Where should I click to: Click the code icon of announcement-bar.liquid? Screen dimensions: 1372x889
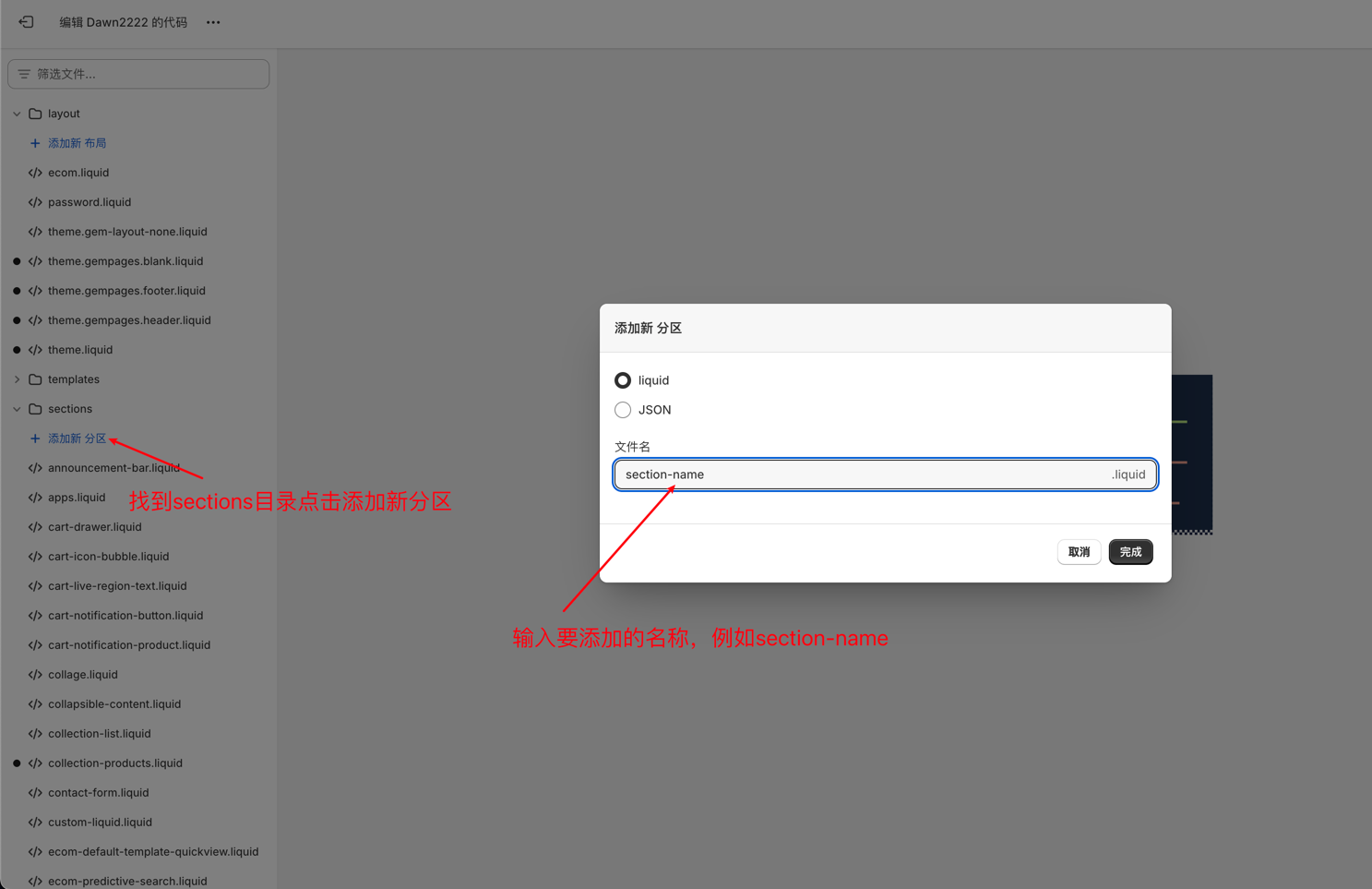click(x=35, y=468)
